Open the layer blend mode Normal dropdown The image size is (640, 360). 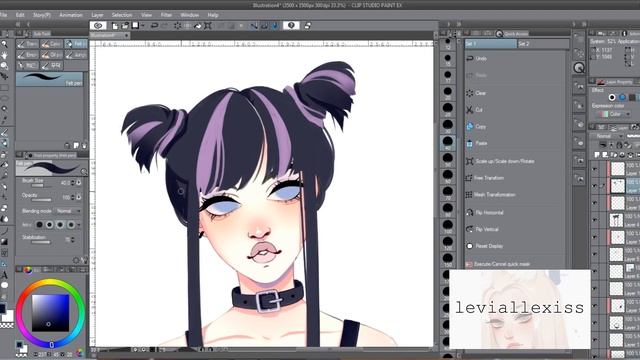[x=607, y=136]
